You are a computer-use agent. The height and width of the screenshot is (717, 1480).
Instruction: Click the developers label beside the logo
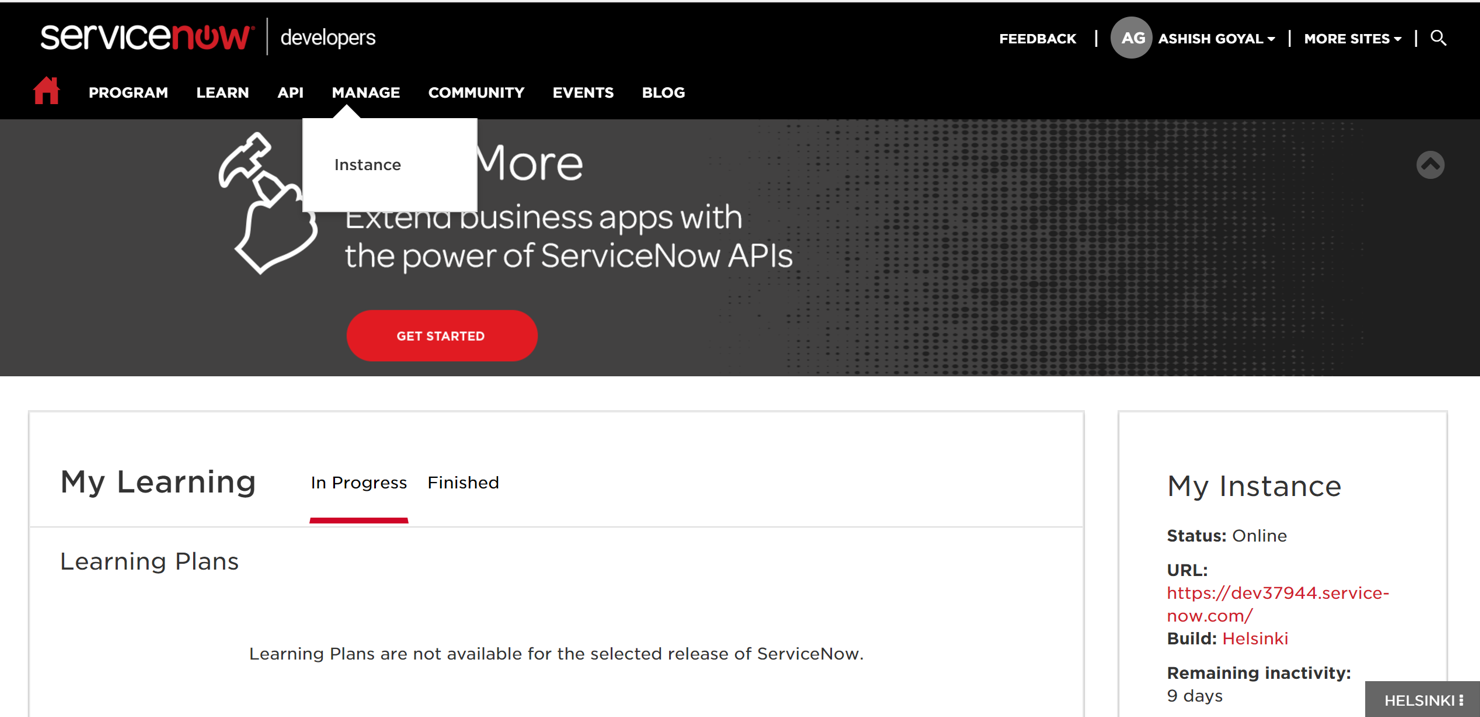328,38
